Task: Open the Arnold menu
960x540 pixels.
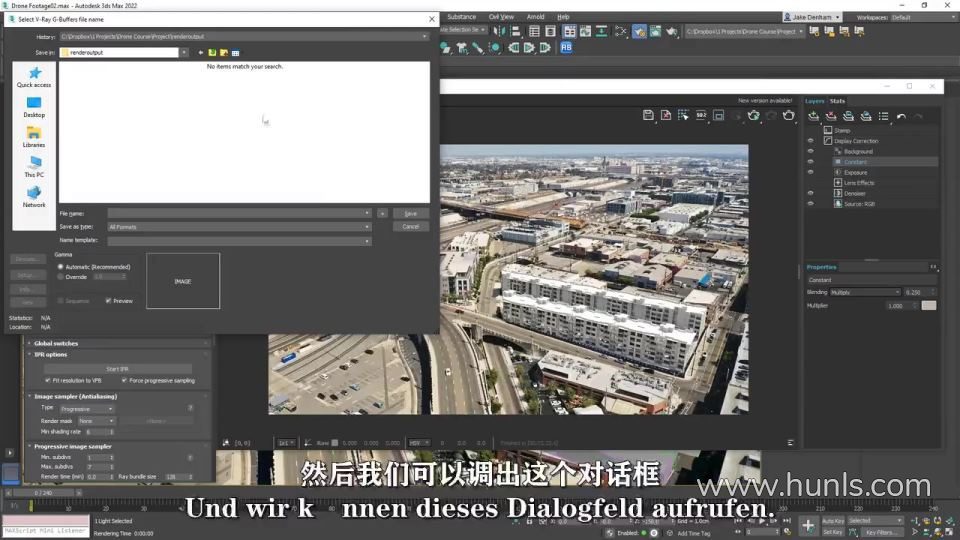Action: [535, 17]
